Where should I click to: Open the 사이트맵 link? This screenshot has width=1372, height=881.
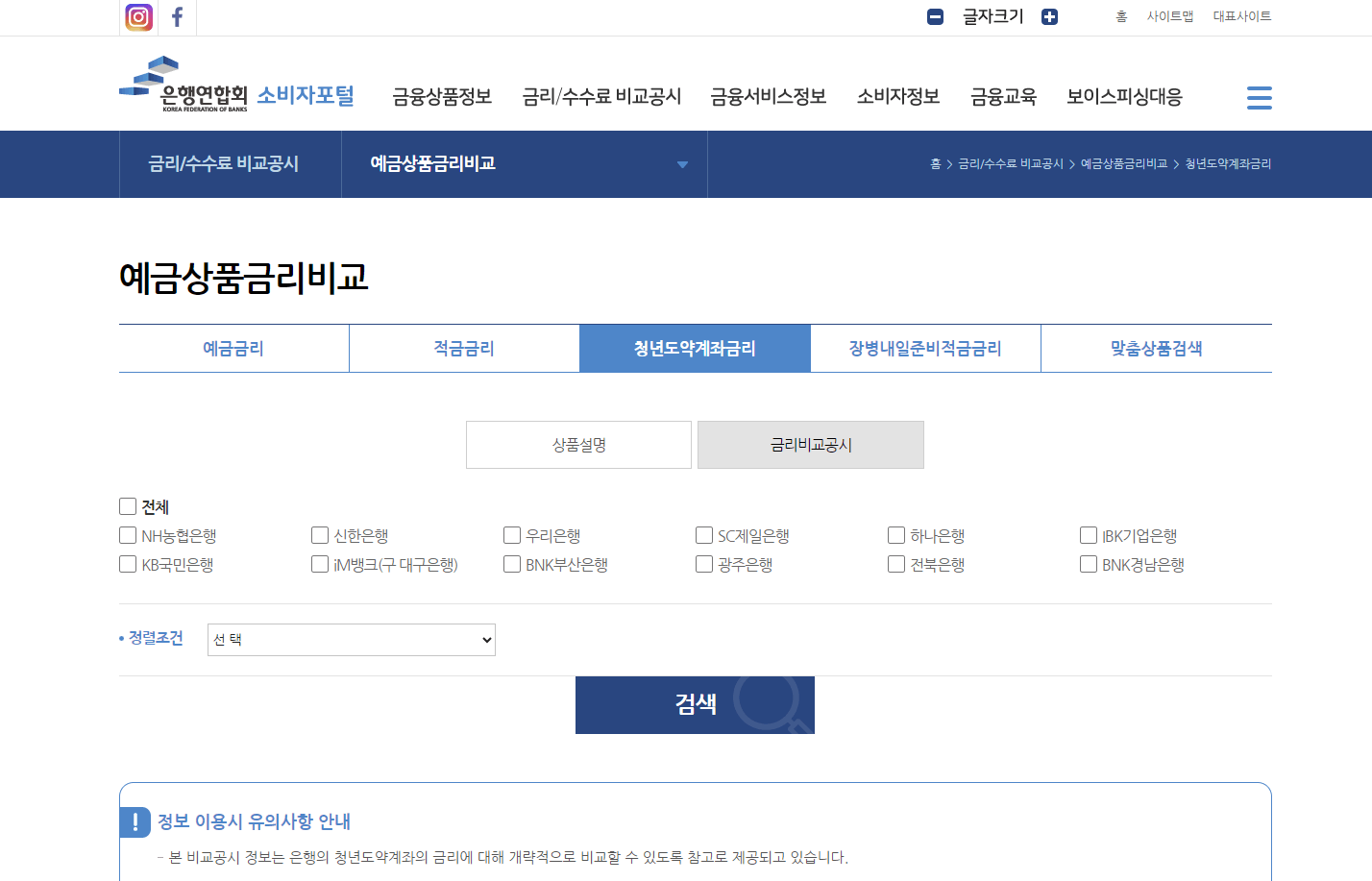[1170, 16]
